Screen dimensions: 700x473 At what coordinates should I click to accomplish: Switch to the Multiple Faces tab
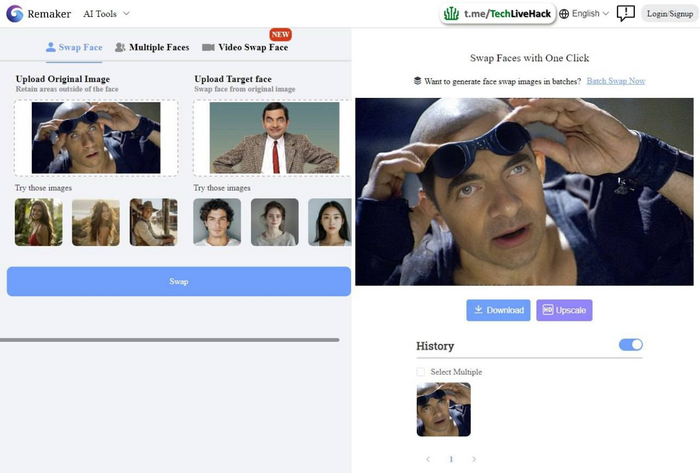click(x=152, y=47)
